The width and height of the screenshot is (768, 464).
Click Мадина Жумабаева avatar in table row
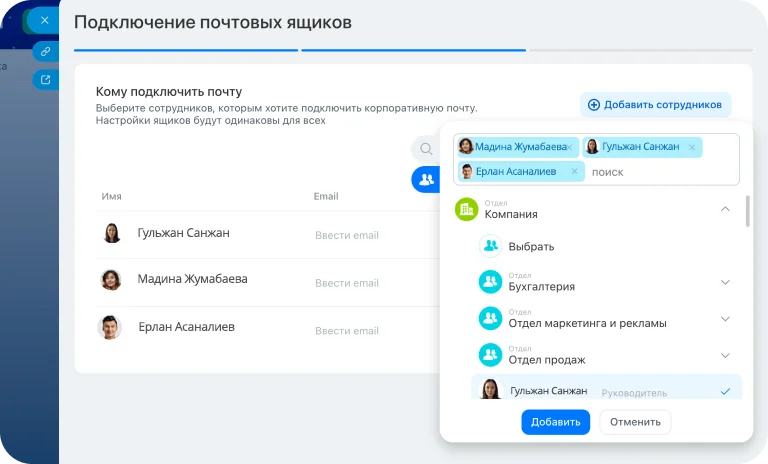click(x=111, y=280)
